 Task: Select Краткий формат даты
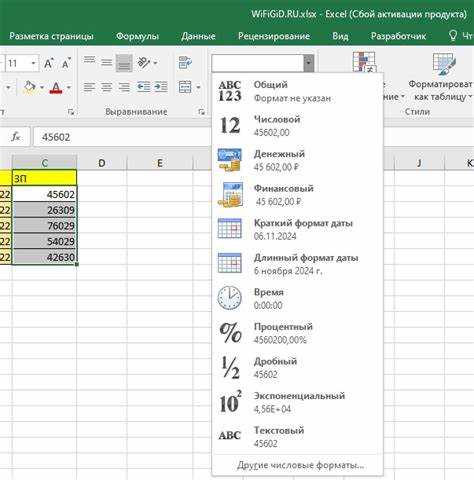click(297, 229)
